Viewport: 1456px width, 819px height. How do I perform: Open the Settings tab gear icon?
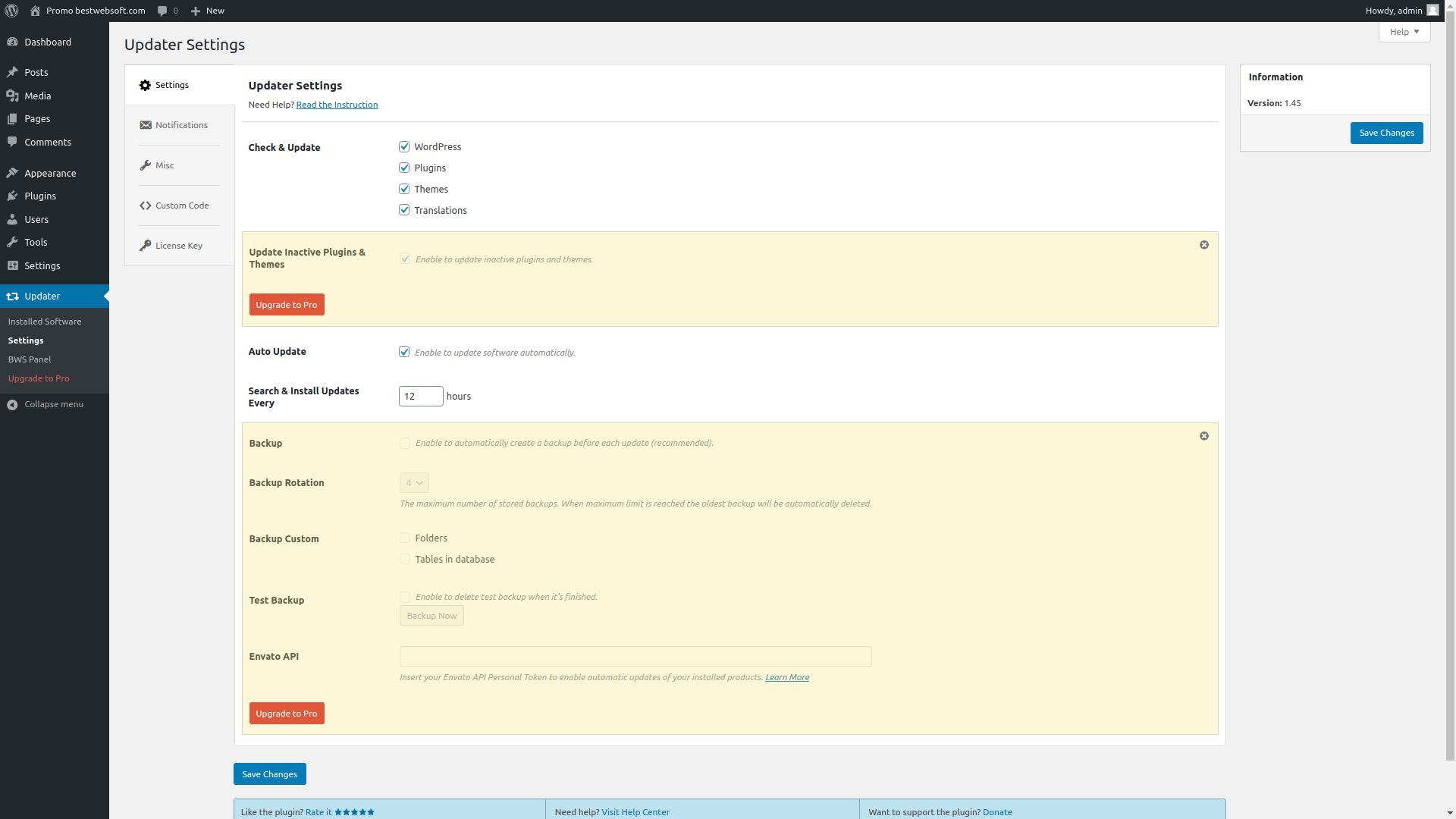click(x=145, y=85)
